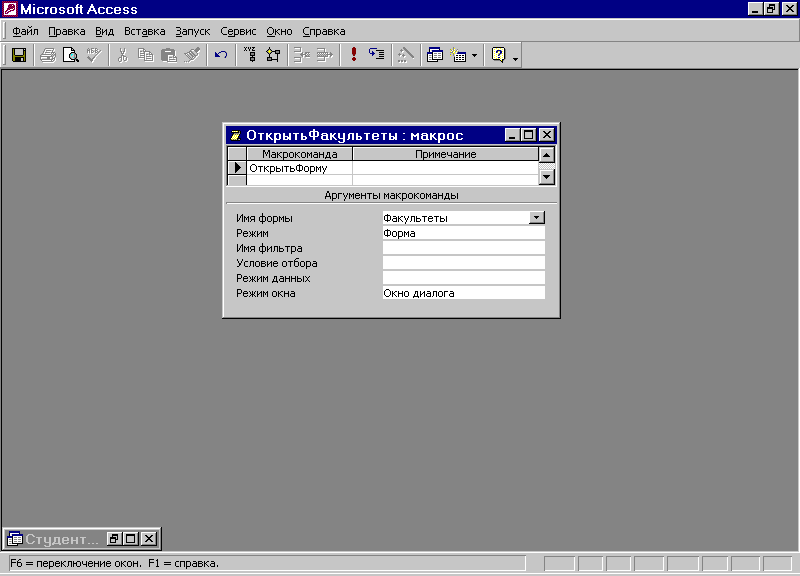Image resolution: width=800 pixels, height=576 pixels.
Task: Click the Имя фильтра empty field
Action: [x=463, y=248]
